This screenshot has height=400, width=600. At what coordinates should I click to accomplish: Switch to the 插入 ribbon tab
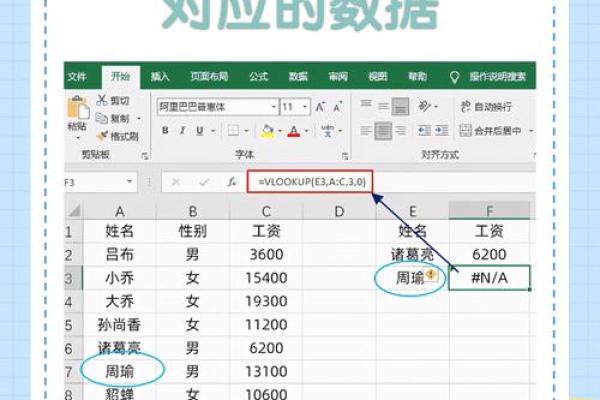(x=160, y=77)
